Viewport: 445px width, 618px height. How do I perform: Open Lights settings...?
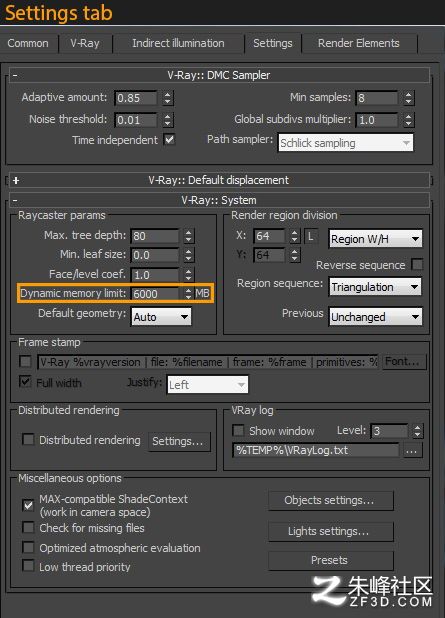[331, 531]
